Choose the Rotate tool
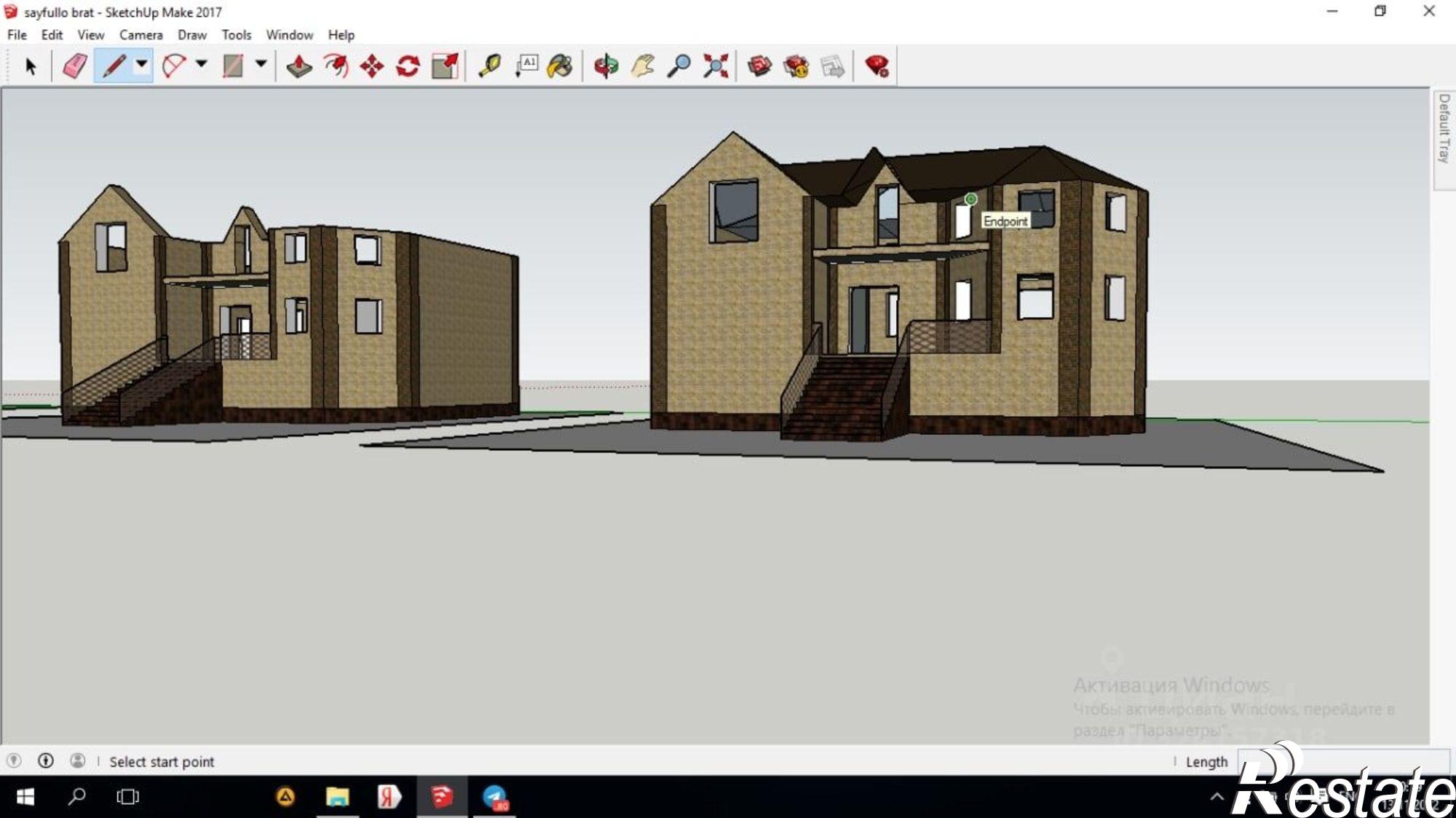 [x=408, y=66]
